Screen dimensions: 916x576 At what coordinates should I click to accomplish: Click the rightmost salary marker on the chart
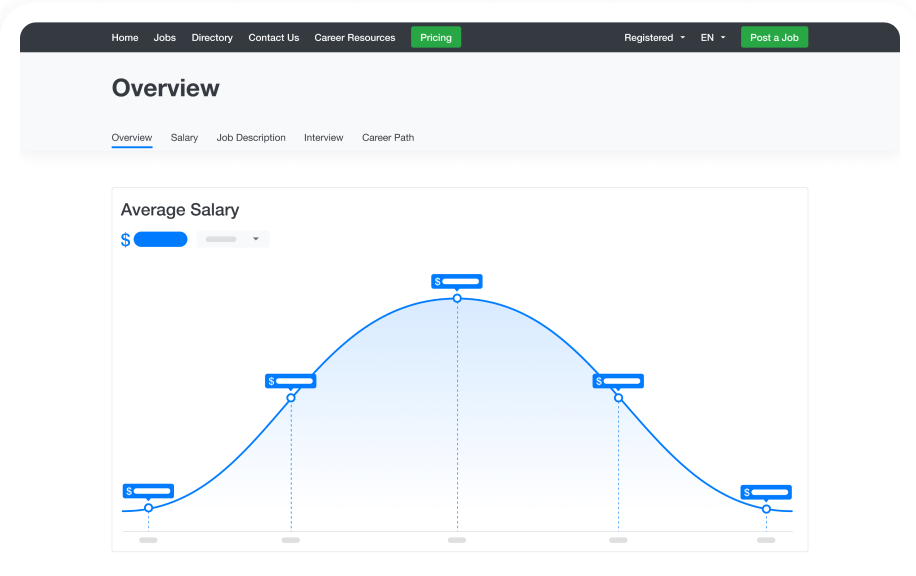(766, 492)
